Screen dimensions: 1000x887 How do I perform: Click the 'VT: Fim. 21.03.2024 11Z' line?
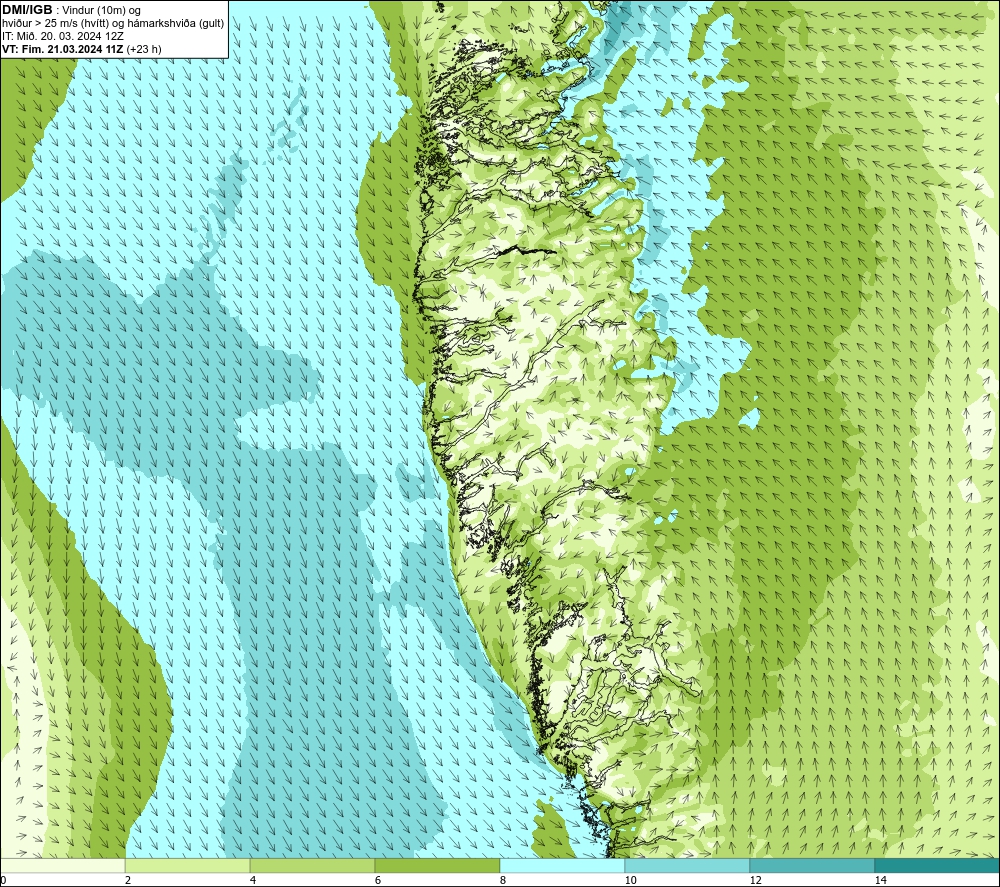[63, 49]
